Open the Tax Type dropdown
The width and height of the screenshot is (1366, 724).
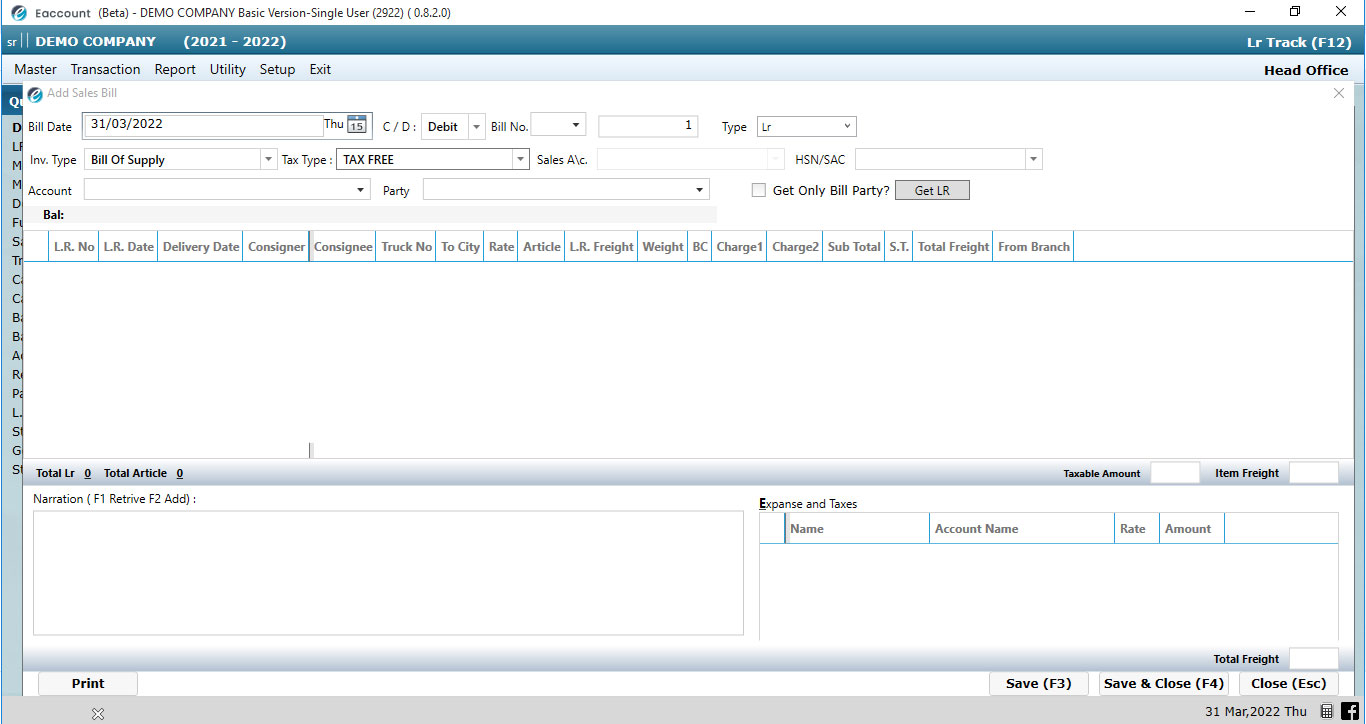point(519,158)
